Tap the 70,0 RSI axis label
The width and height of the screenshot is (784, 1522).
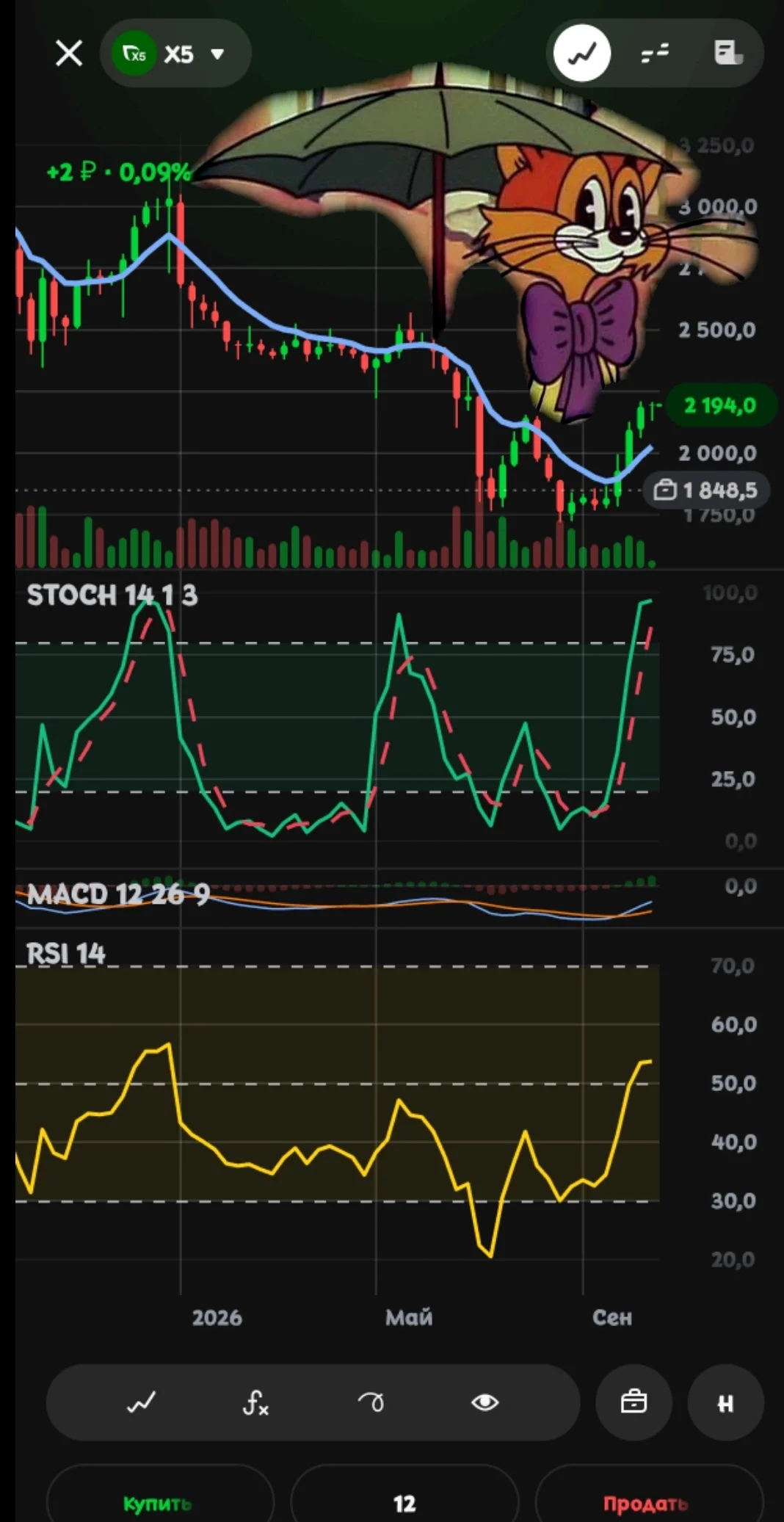pyautogui.click(x=733, y=965)
